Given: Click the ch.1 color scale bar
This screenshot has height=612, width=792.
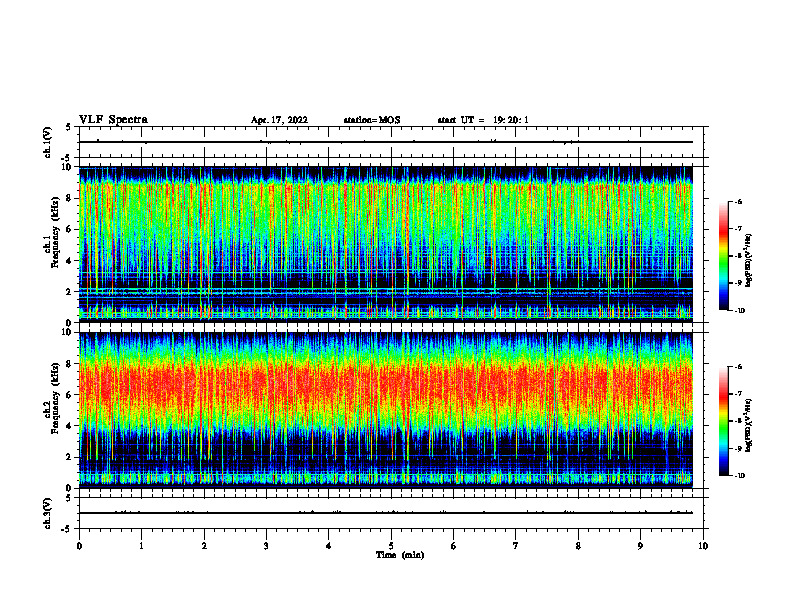Looking at the screenshot, I should 724,256.
